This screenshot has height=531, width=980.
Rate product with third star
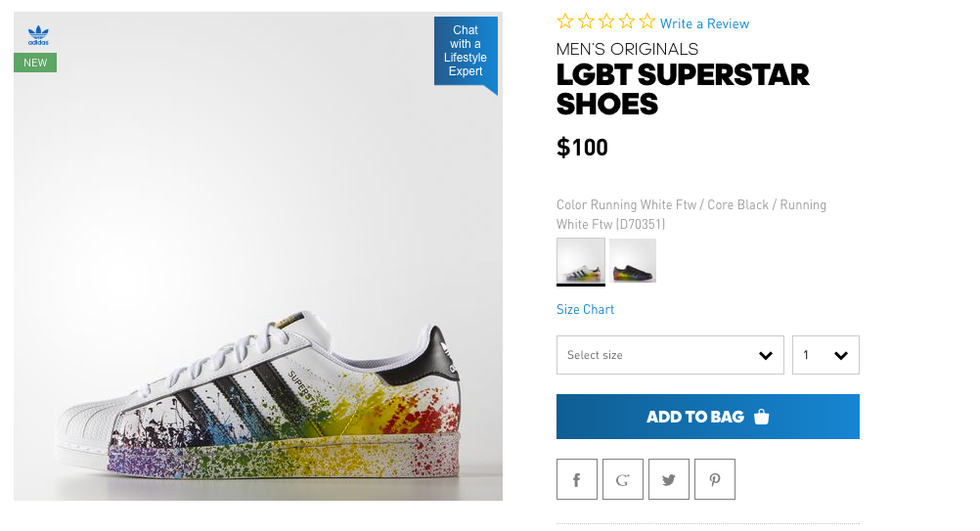coord(606,22)
